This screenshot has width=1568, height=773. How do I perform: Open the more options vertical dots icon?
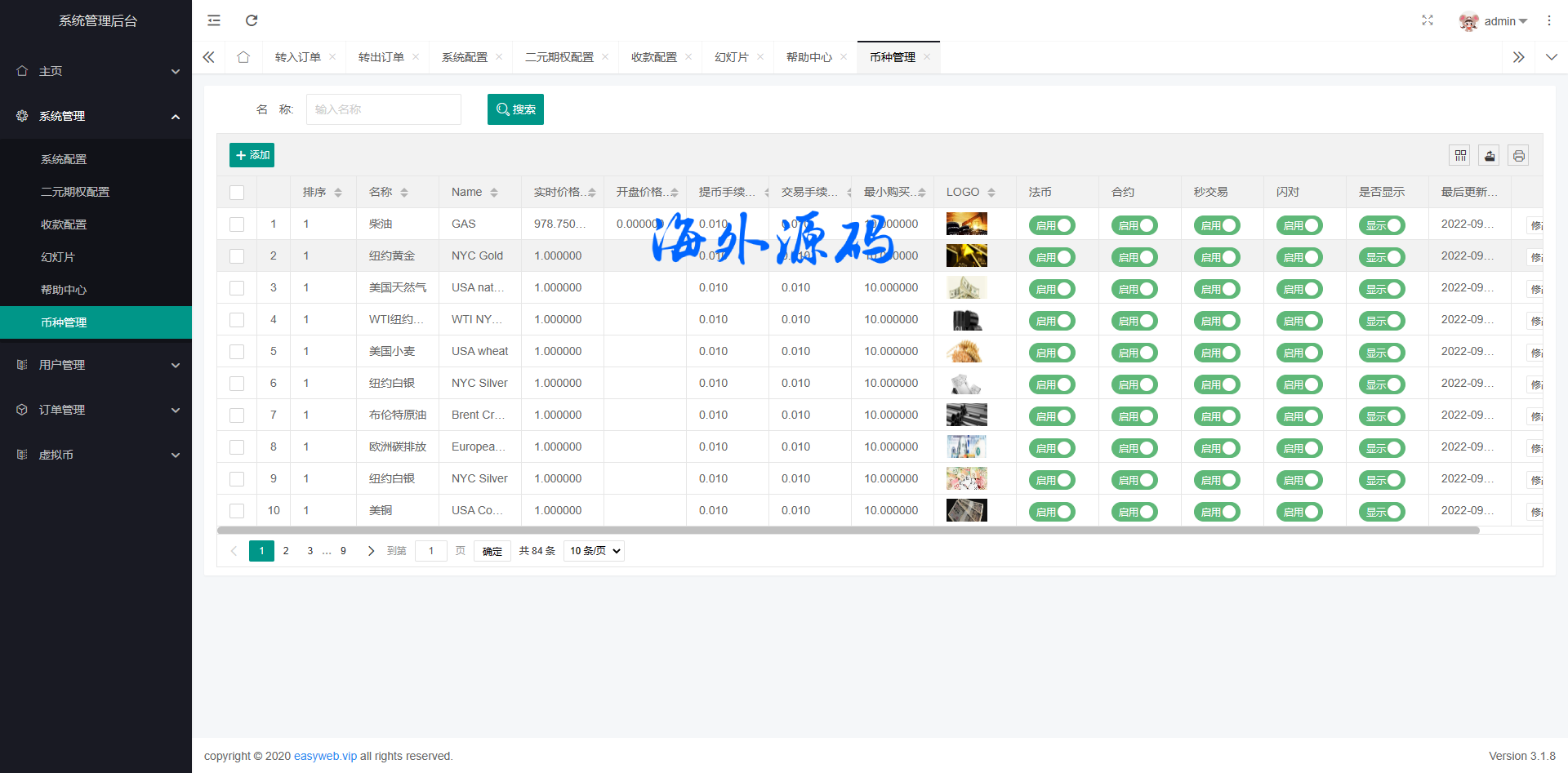point(1549,20)
